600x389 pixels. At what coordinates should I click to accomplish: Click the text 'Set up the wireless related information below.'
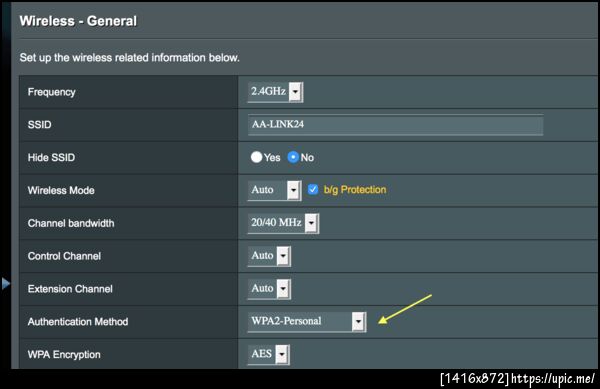[x=129, y=58]
